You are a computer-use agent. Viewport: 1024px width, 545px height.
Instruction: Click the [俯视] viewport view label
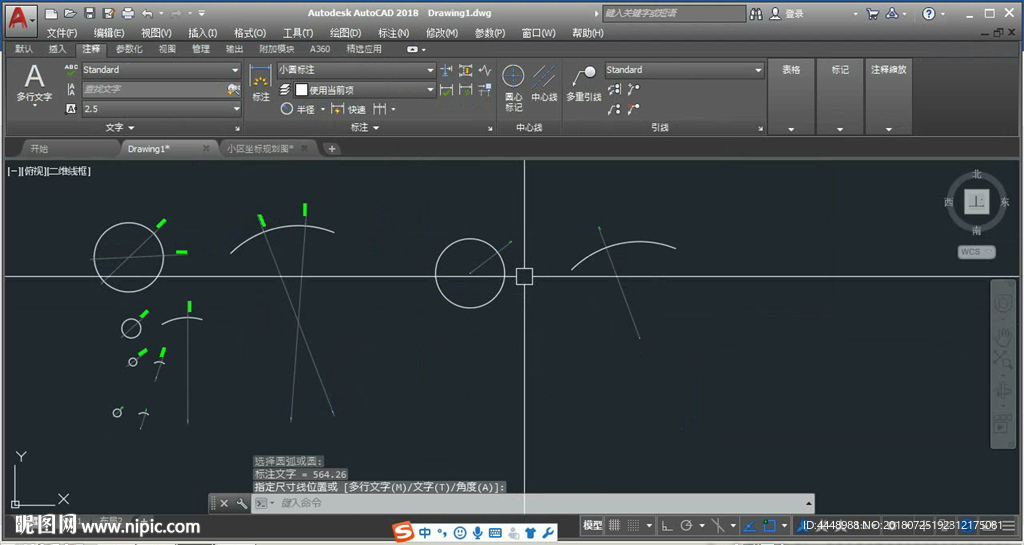pos(34,171)
